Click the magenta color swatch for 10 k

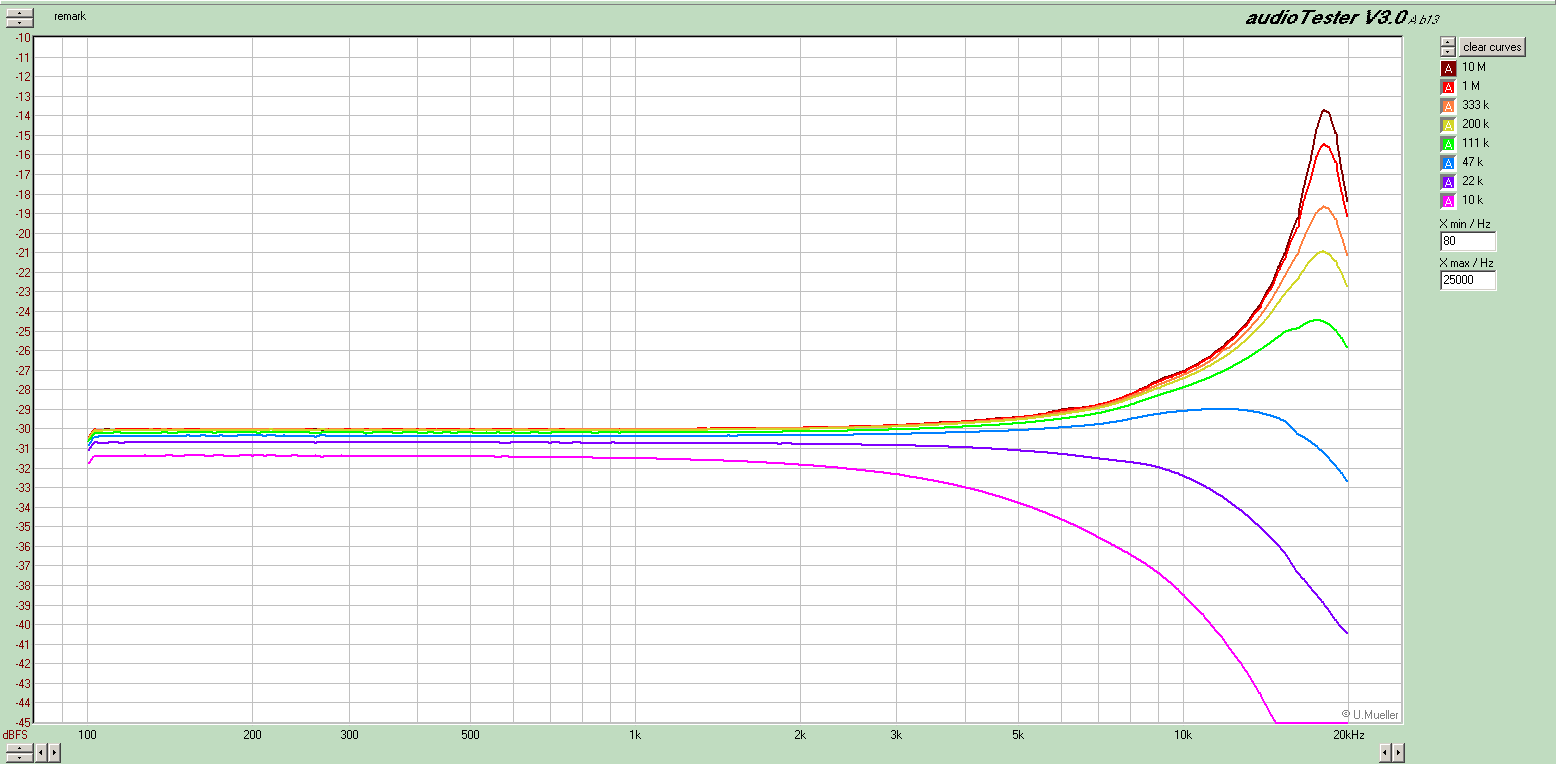click(1448, 200)
